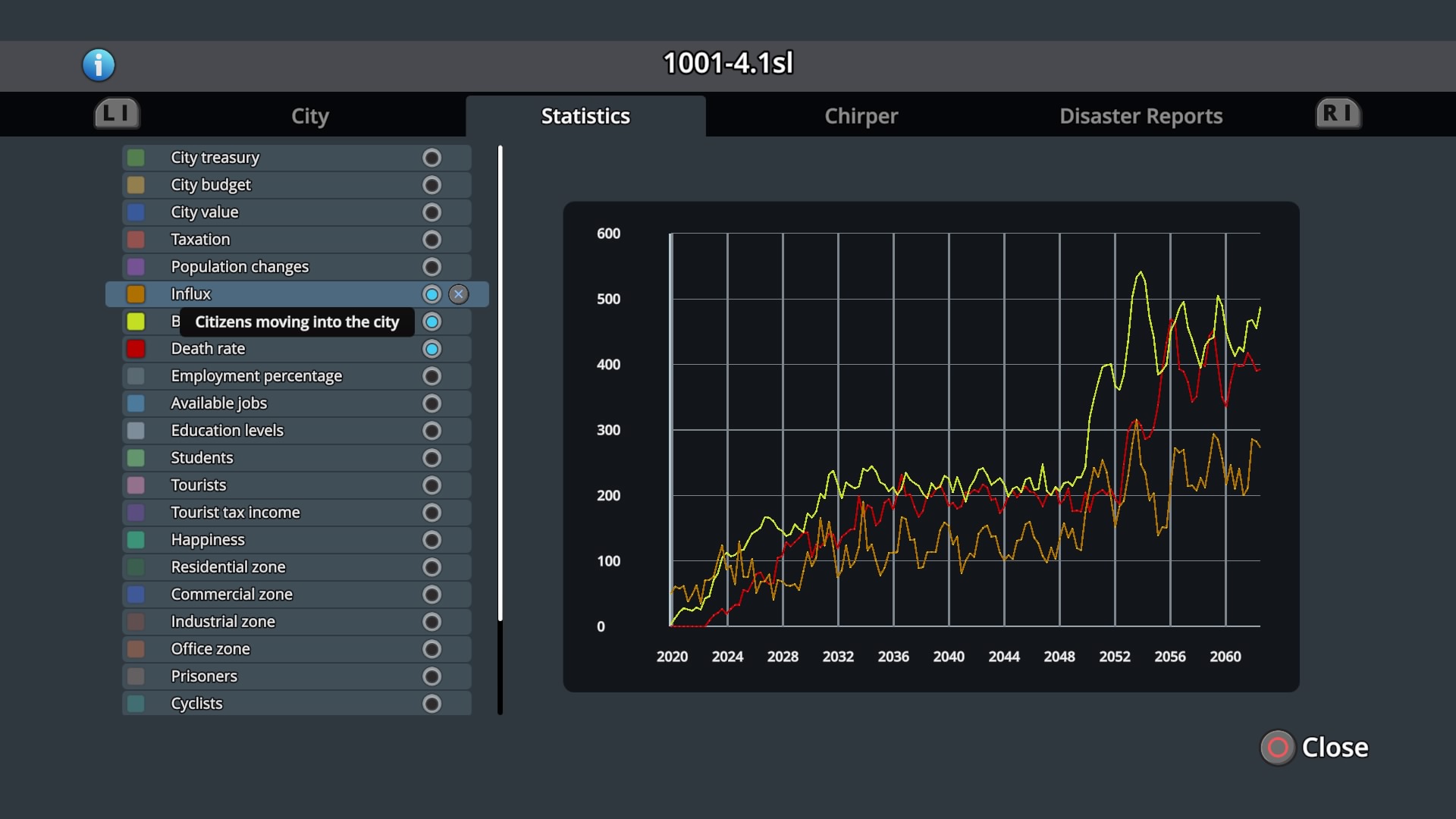The height and width of the screenshot is (819, 1456).
Task: Select the Influx list label
Action: coord(190,294)
